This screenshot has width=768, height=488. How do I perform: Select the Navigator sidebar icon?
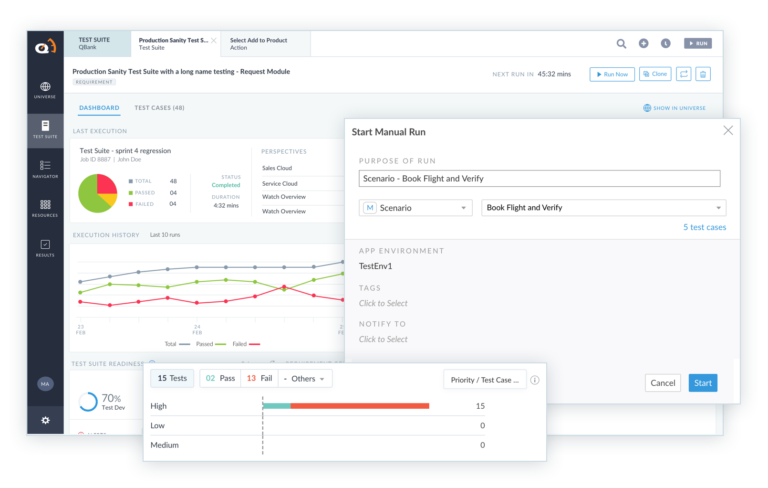pos(45,168)
